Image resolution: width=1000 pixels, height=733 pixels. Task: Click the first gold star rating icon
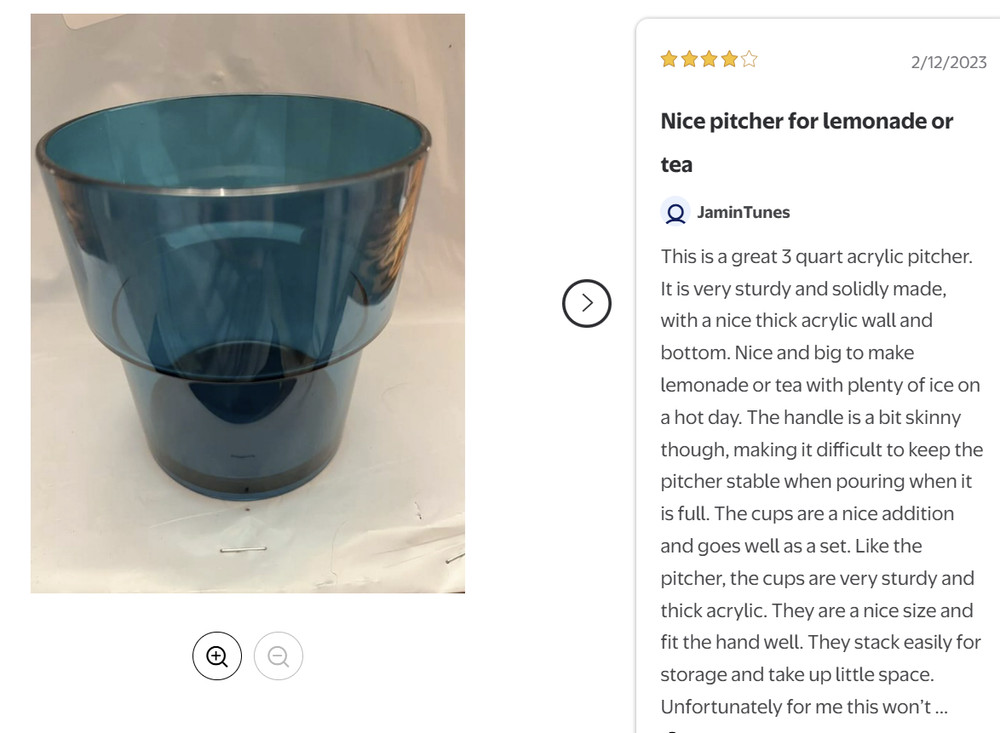click(x=667, y=59)
